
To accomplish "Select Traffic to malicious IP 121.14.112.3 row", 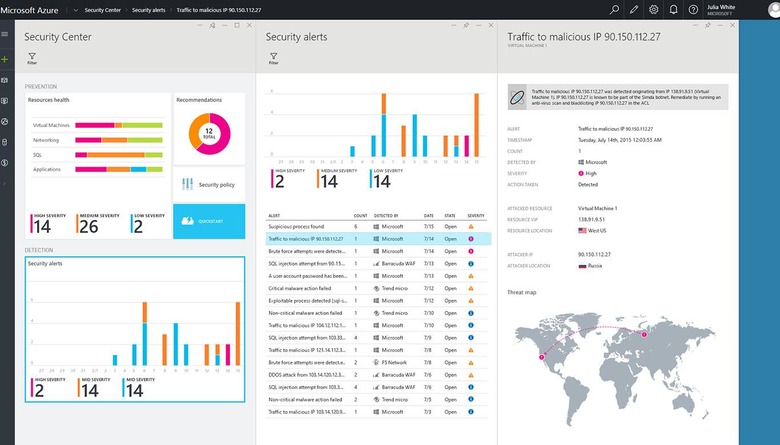I will click(377, 350).
